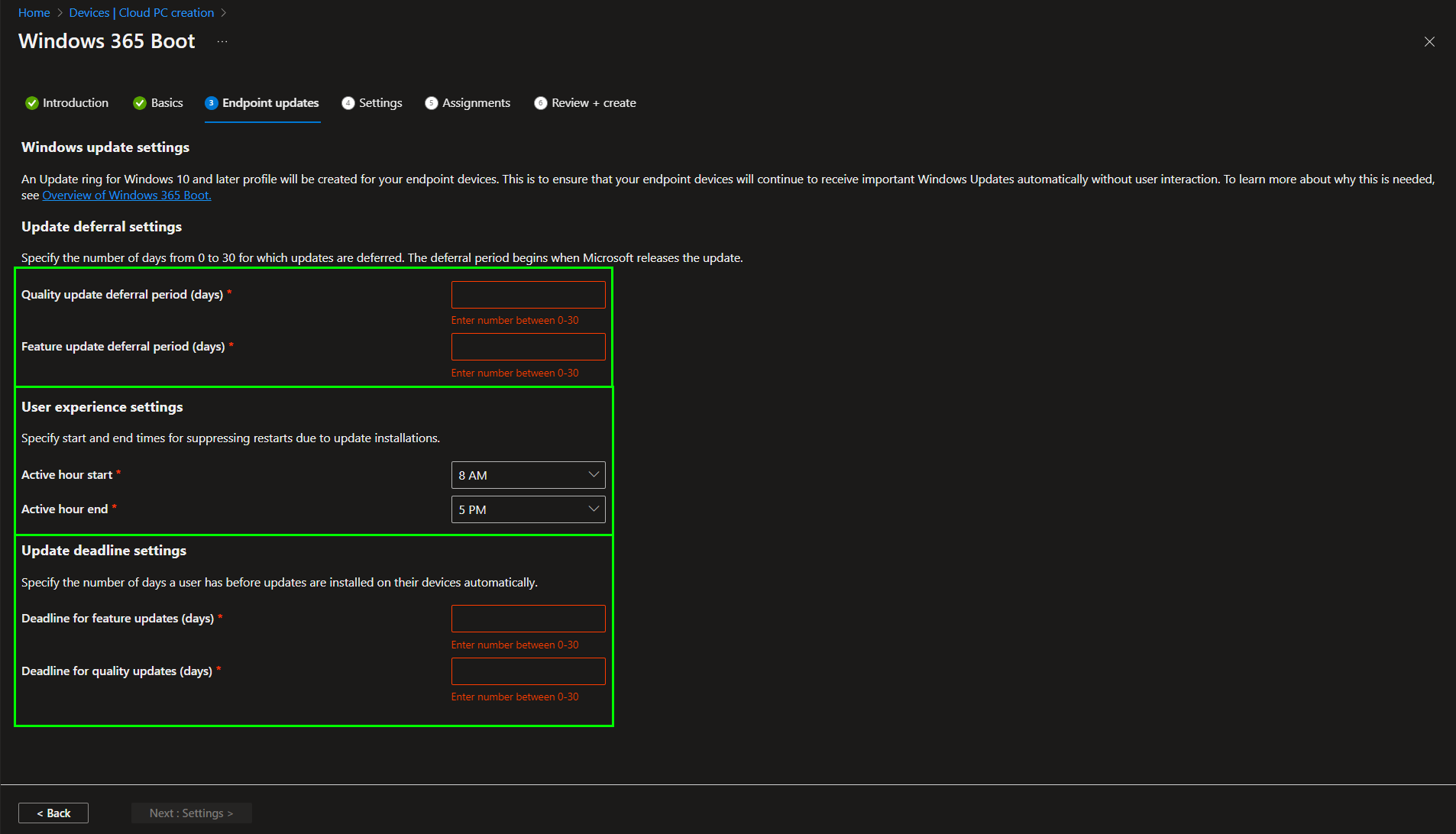1456x834 pixels.
Task: Close the Windows 365 Boot pane
Action: point(1429,42)
